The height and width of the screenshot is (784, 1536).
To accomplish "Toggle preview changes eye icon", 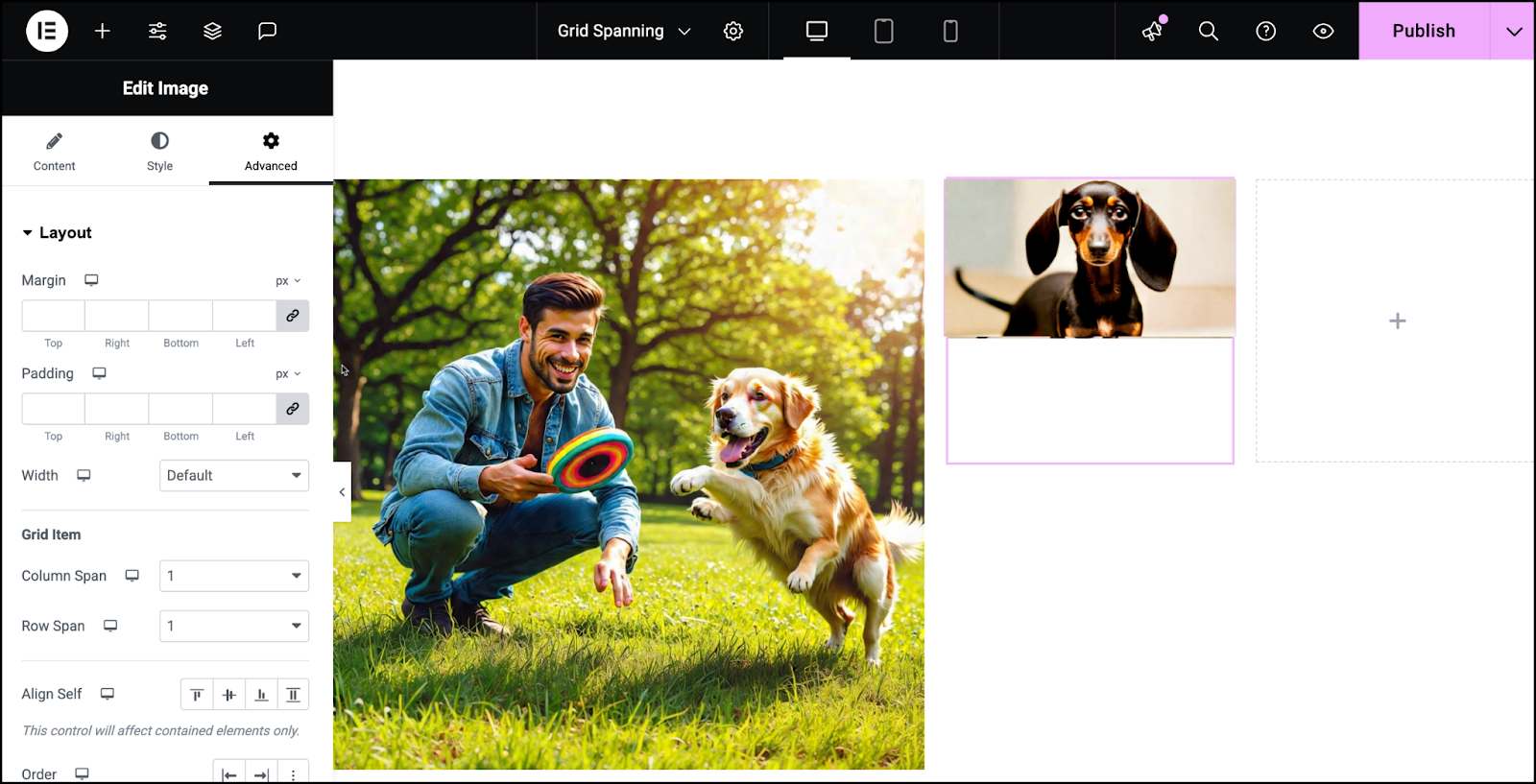I will click(x=1323, y=31).
